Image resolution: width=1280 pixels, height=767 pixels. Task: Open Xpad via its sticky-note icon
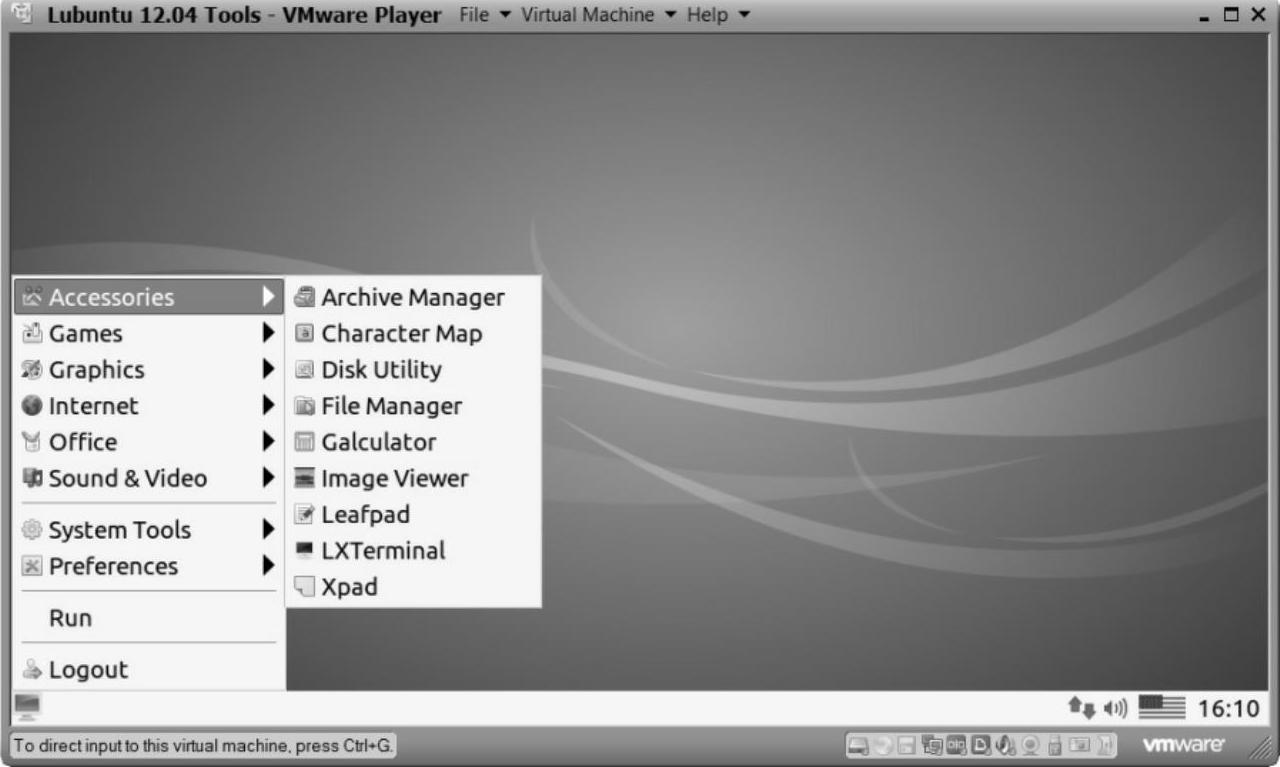pyautogui.click(x=304, y=586)
